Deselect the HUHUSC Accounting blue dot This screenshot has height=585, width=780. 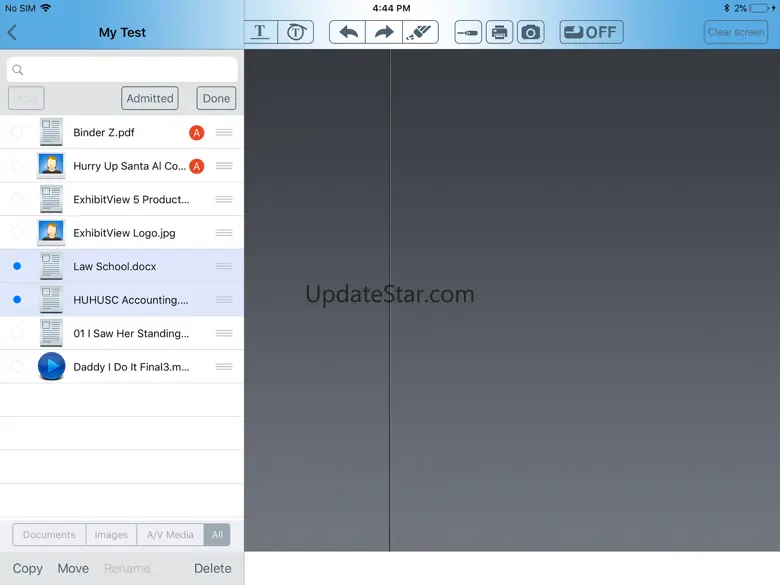[17, 299]
